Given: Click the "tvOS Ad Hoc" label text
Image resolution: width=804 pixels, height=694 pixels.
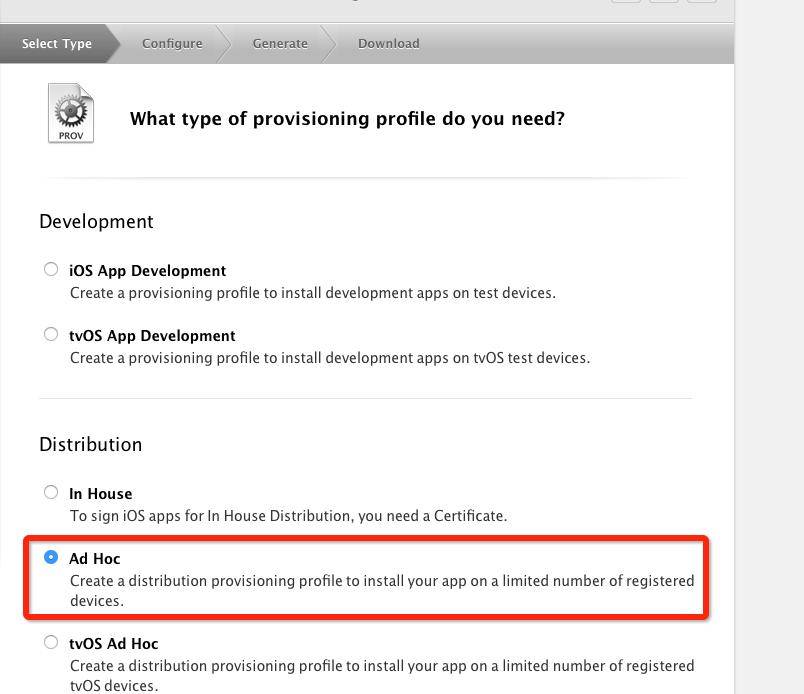Looking at the screenshot, I should (113, 644).
